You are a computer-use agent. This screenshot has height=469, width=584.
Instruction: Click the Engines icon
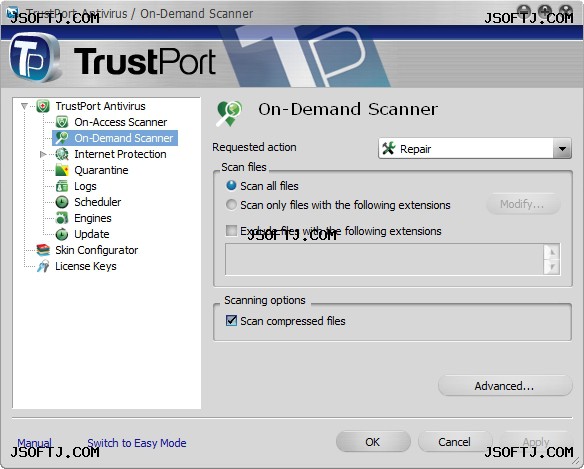point(62,218)
